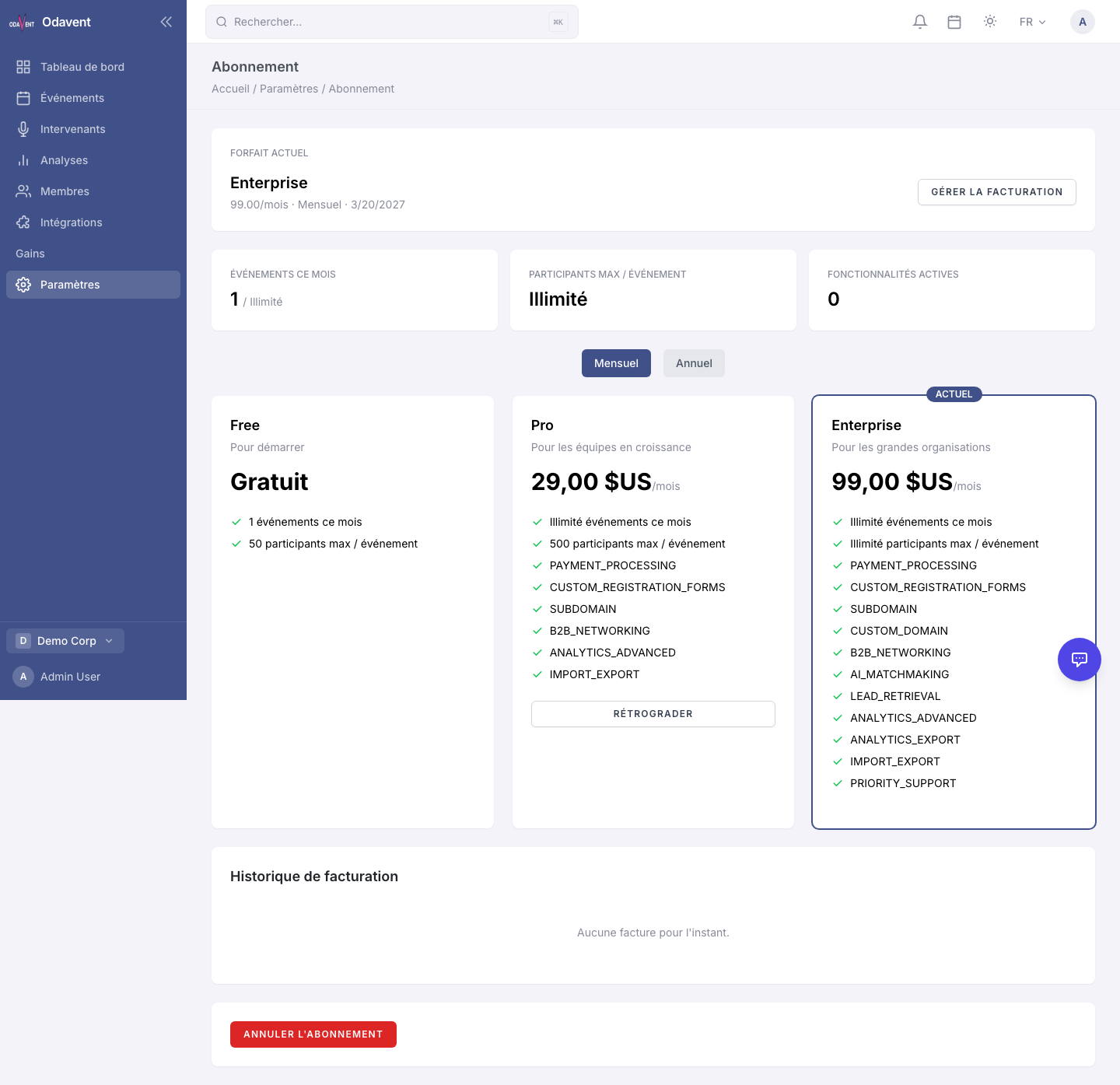
Task: Collapse the sidebar with double-chevron icon
Action: (x=166, y=22)
